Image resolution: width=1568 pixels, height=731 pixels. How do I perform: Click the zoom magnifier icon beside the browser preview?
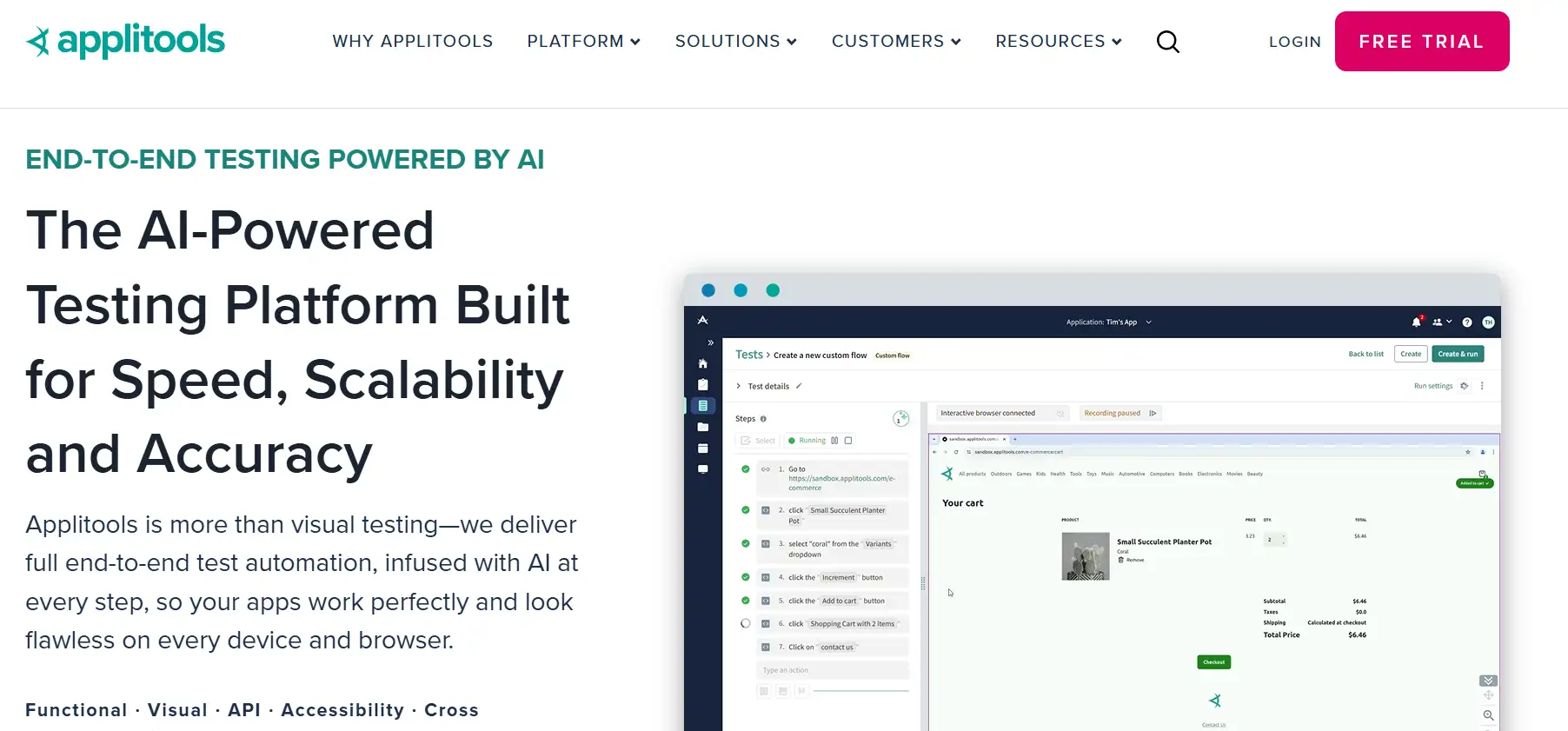point(1489,715)
